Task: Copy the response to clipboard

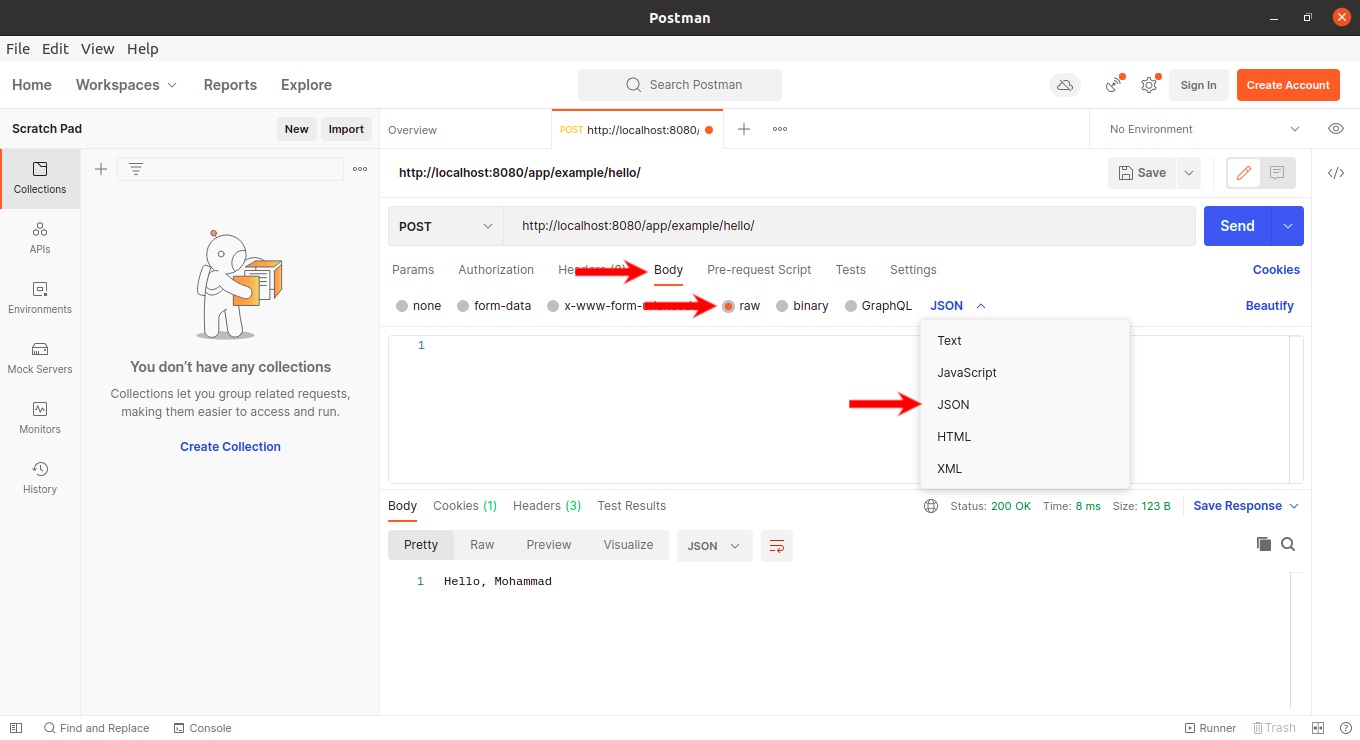Action: [x=1264, y=544]
